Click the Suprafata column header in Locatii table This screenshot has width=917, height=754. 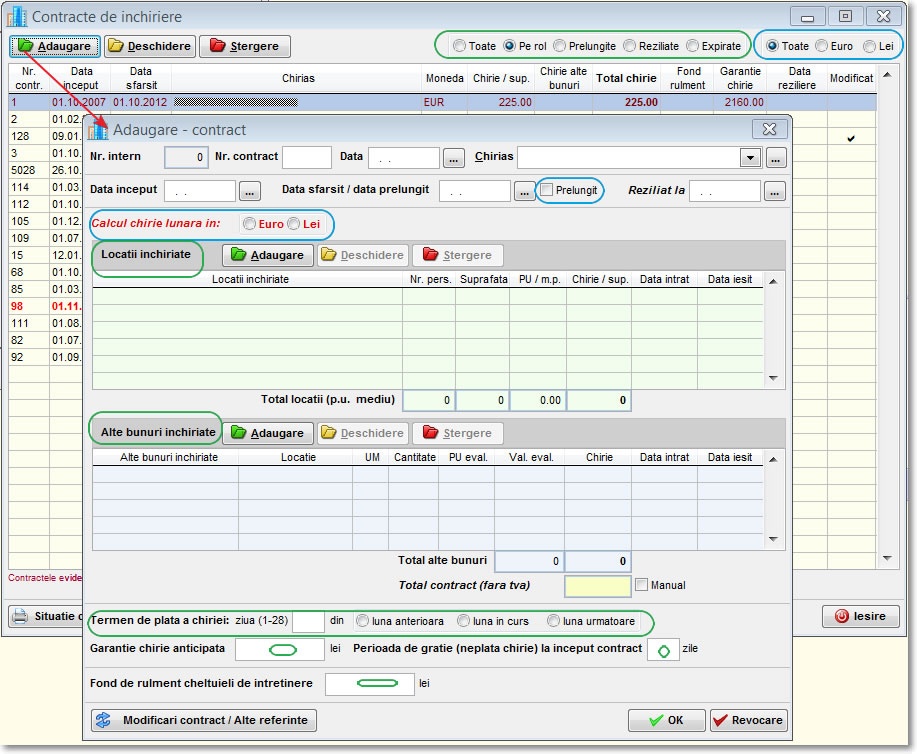[x=483, y=280]
